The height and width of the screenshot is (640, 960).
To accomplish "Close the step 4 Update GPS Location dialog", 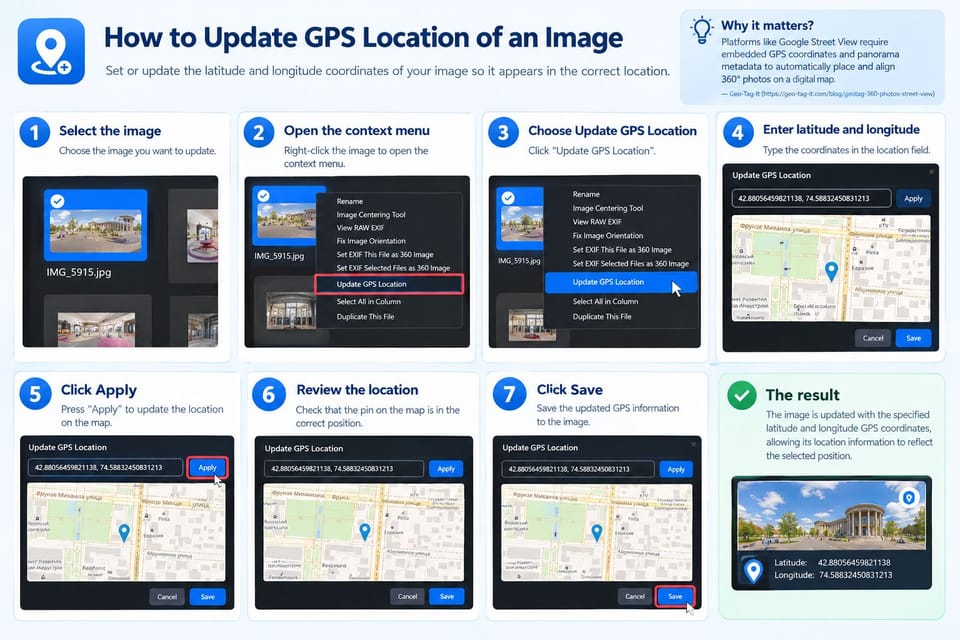I will point(931,172).
